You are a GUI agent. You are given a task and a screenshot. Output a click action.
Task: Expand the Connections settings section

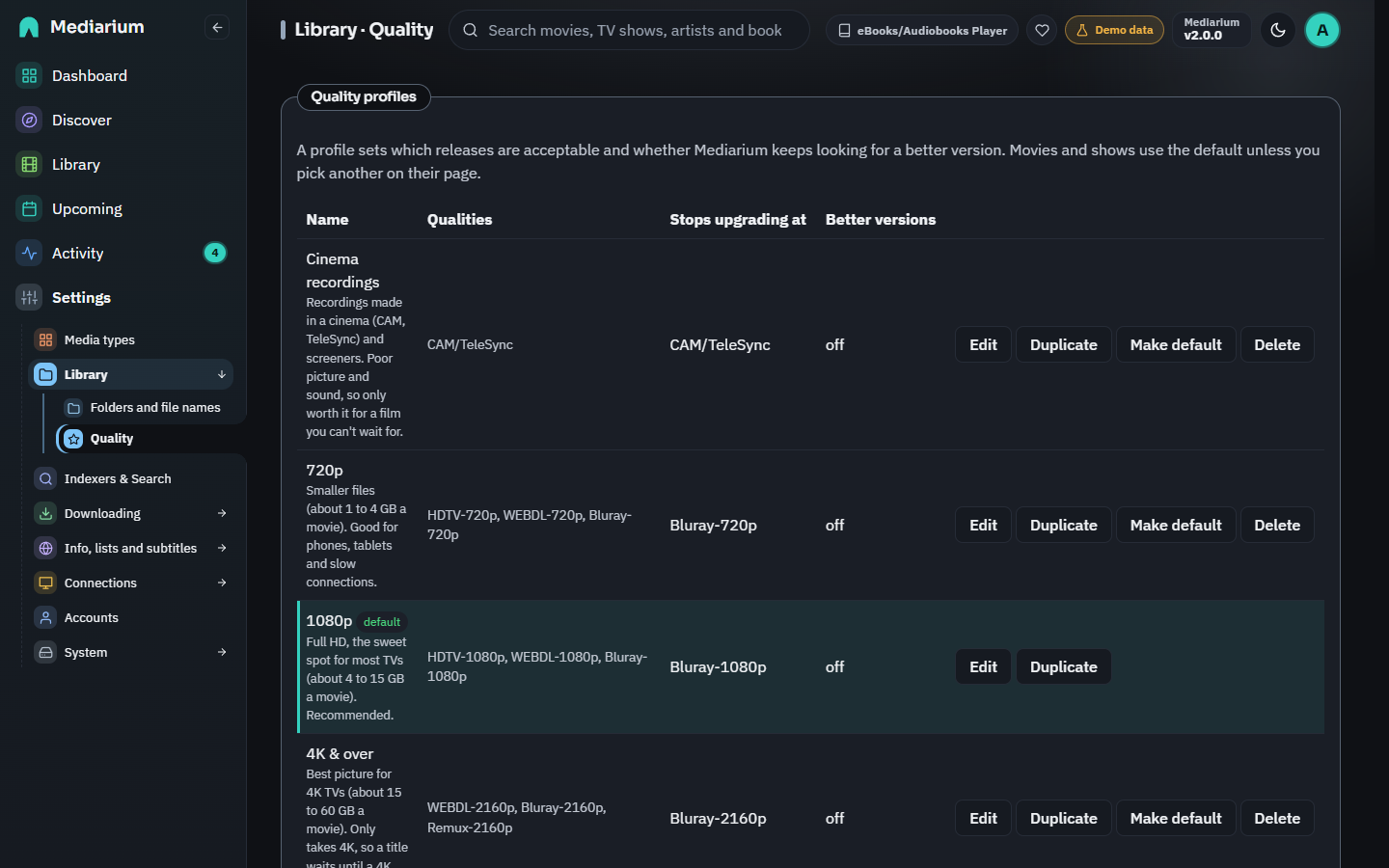[x=222, y=583]
